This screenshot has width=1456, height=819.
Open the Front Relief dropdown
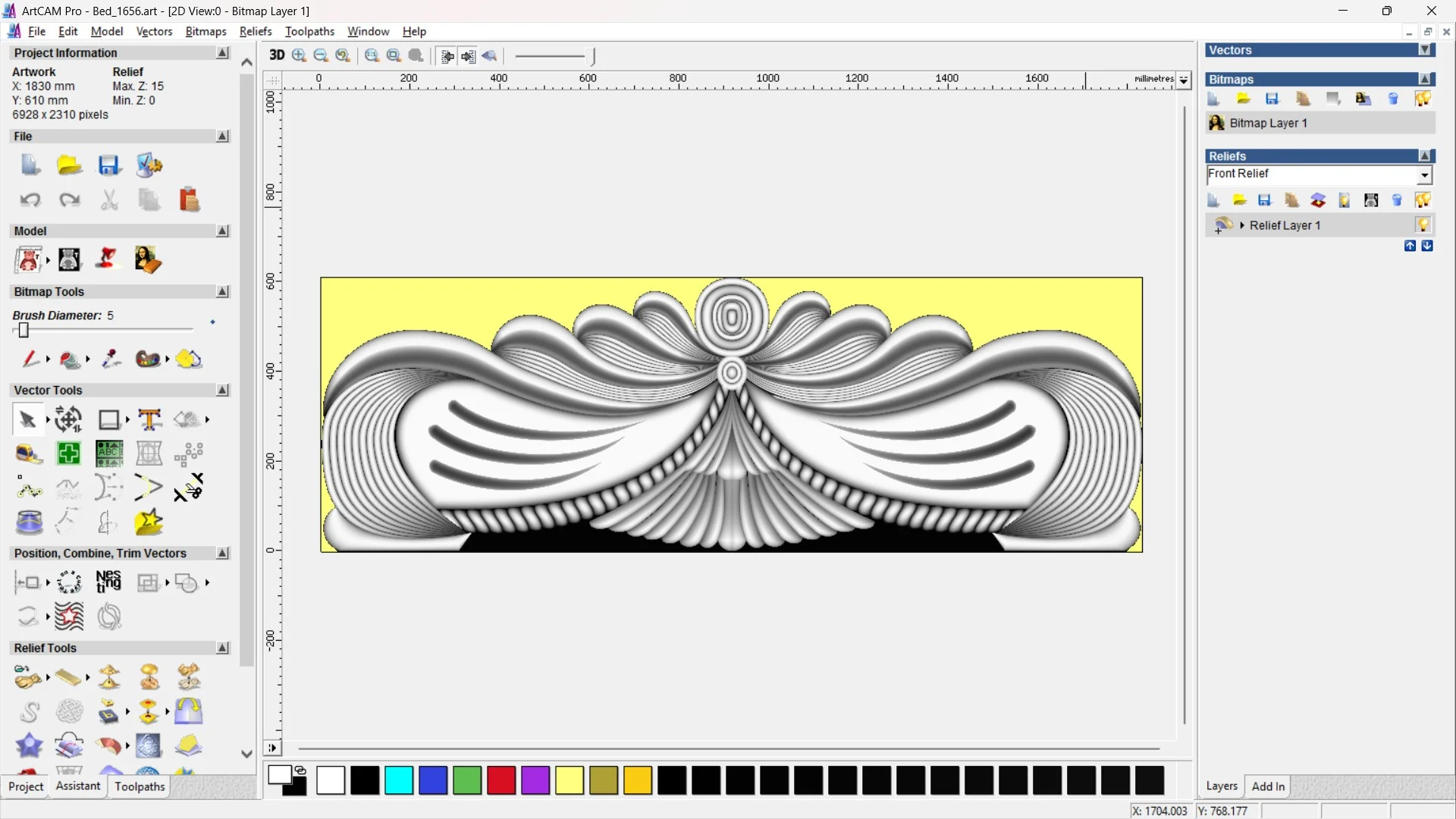(1425, 175)
